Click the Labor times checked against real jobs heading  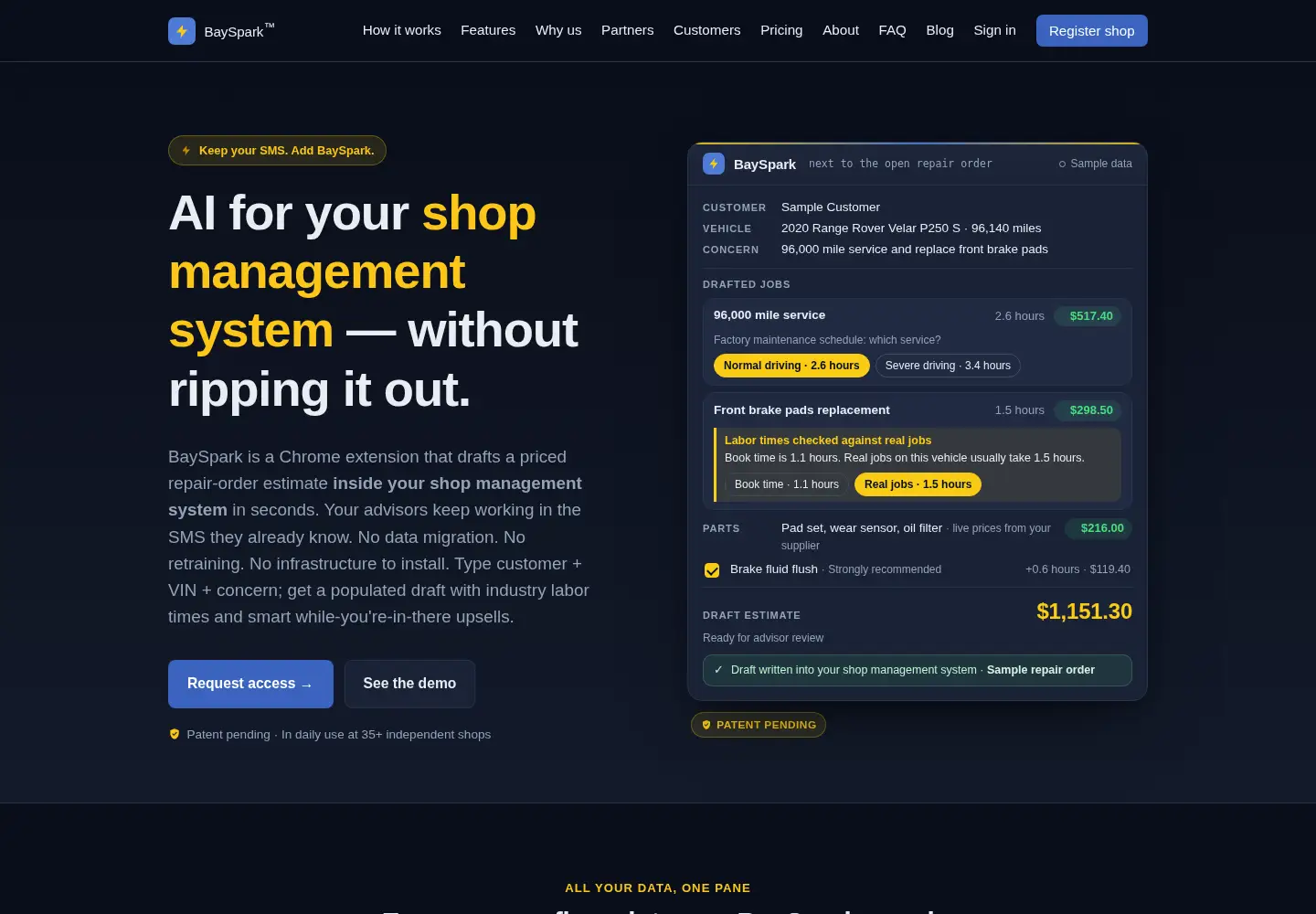click(x=828, y=441)
